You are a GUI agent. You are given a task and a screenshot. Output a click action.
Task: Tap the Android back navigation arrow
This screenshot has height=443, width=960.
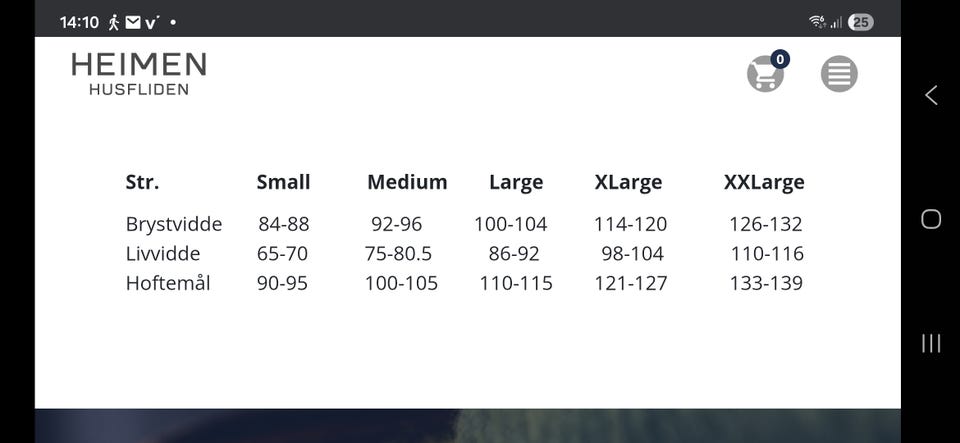pyautogui.click(x=931, y=95)
